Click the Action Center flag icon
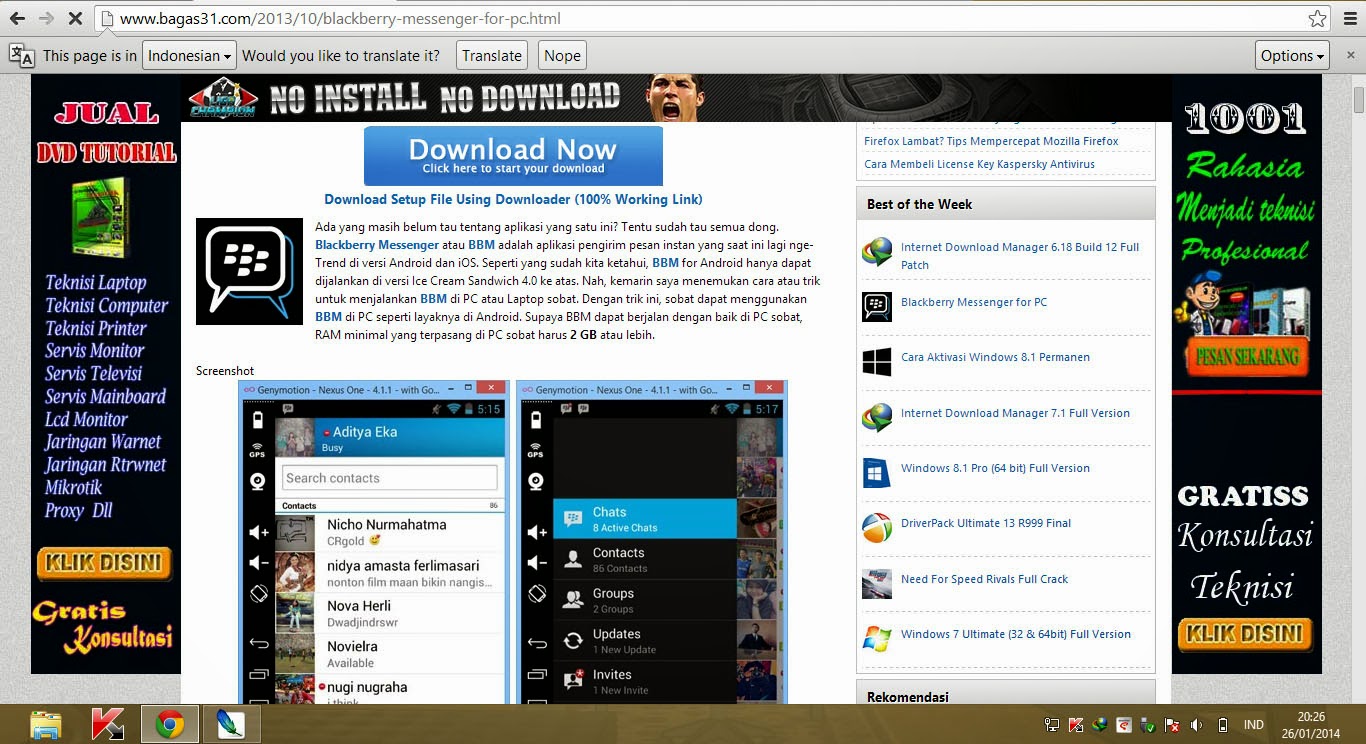 [x=1171, y=724]
